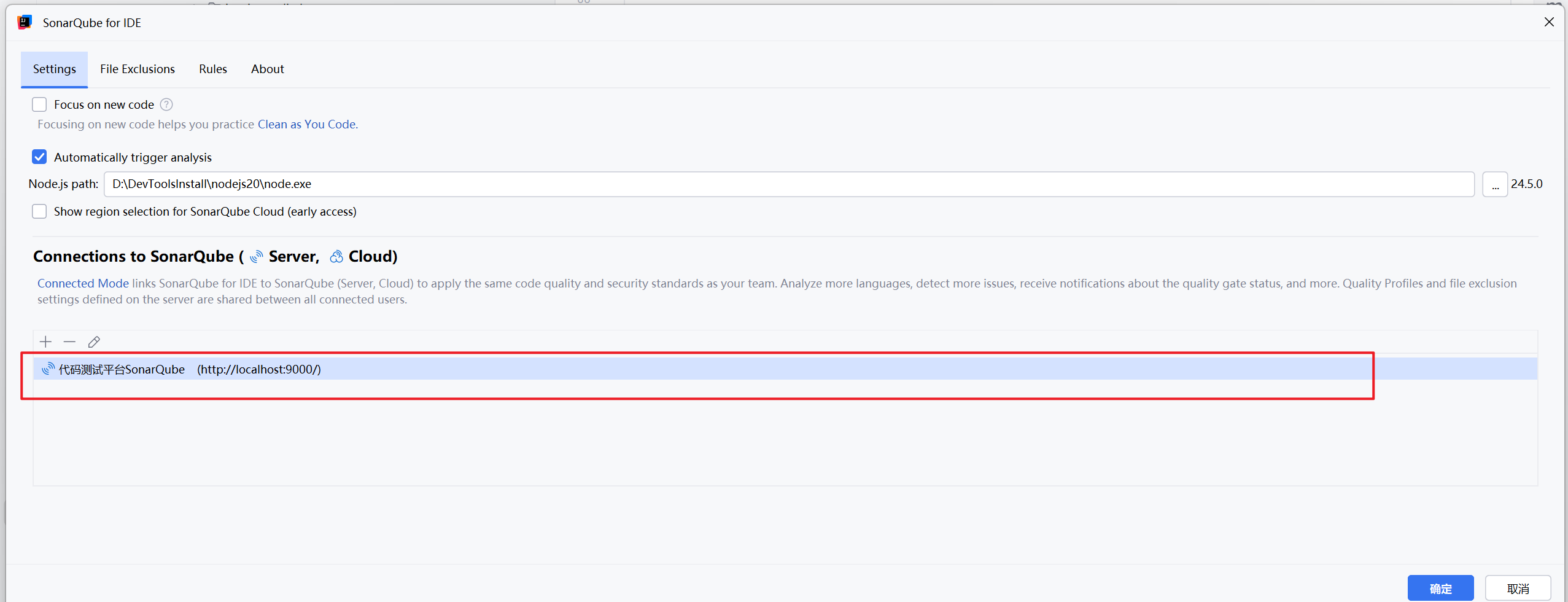Close the SonarQube for IDE dialog
Image resolution: width=1568 pixels, height=602 pixels.
[1549, 22]
